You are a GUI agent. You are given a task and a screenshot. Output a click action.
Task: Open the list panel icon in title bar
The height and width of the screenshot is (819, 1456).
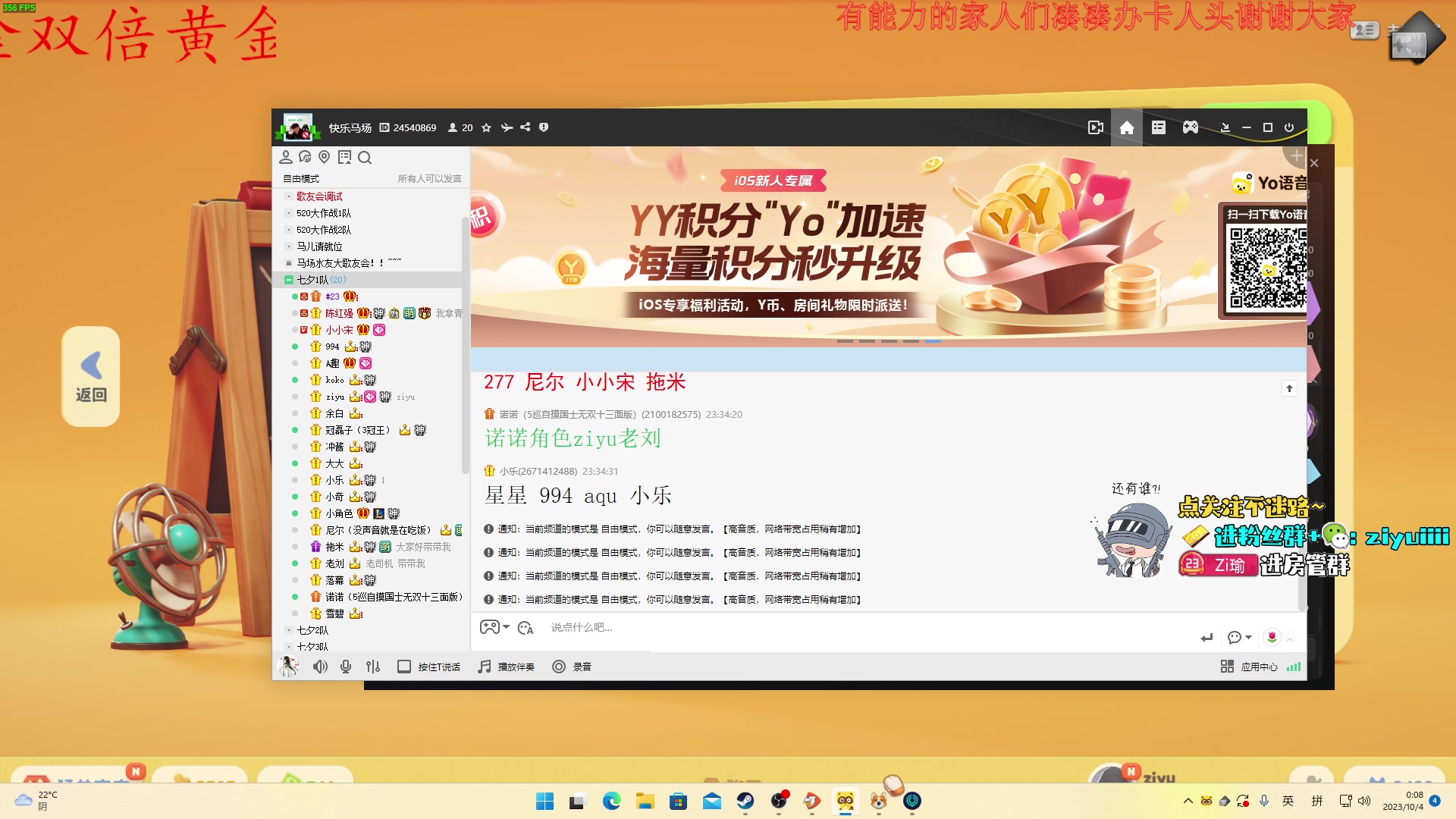pyautogui.click(x=1159, y=127)
